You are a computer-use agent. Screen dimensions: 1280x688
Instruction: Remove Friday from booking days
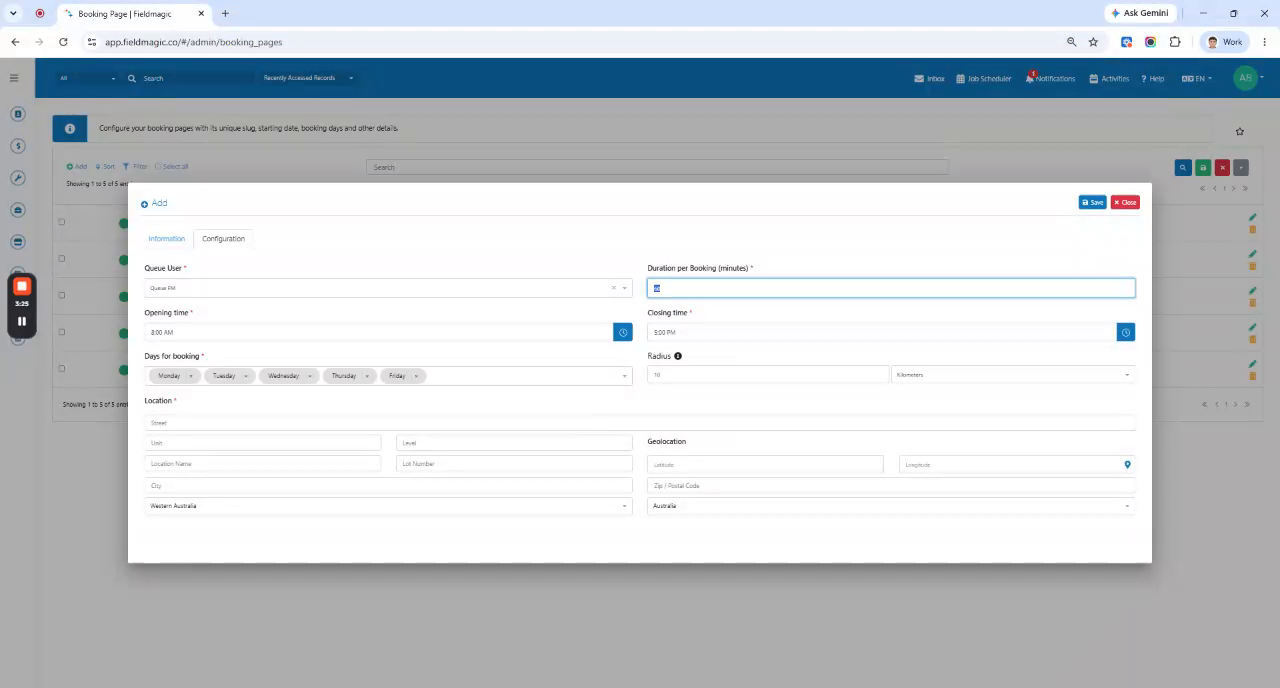[416, 376]
